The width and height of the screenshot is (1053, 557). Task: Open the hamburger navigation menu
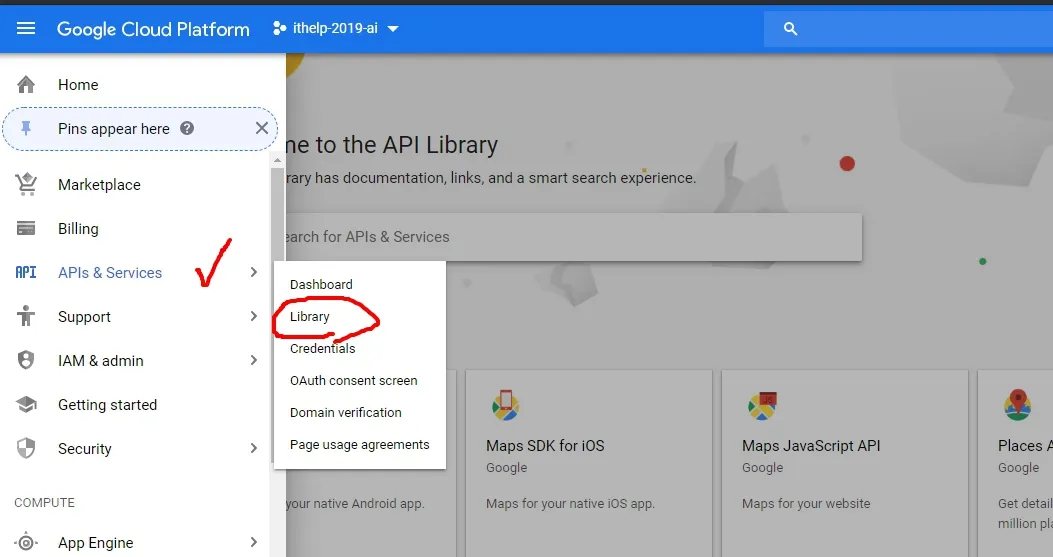[x=26, y=28]
